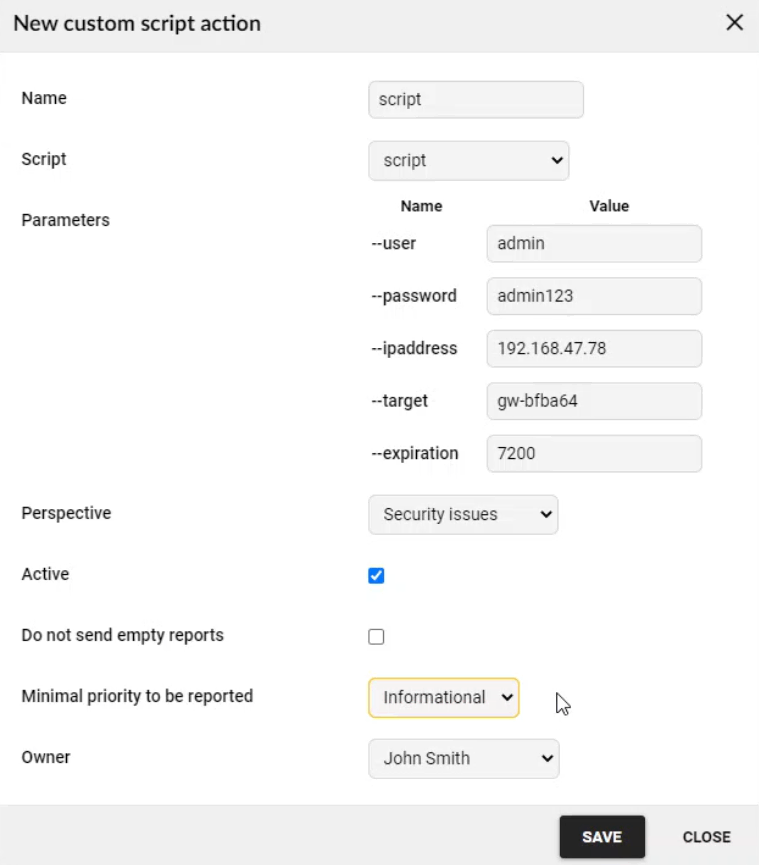Open the Minimal priority dropdown showing Informational

point(443,697)
